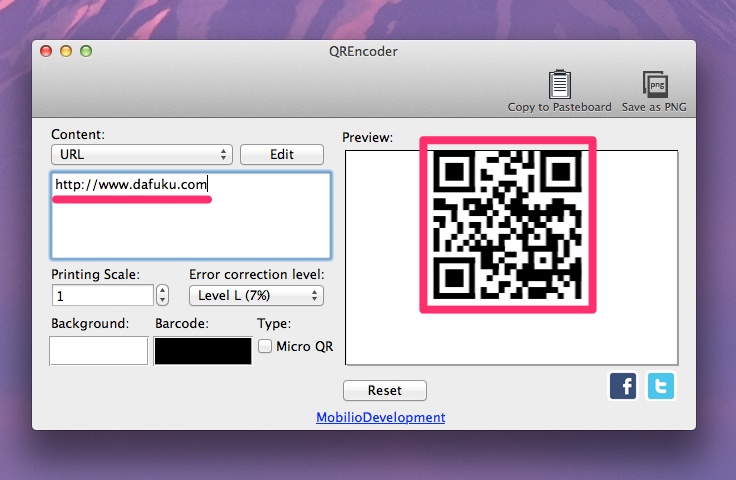736x480 pixels.
Task: Click the white Background color swatch
Action: pyautogui.click(x=99, y=350)
